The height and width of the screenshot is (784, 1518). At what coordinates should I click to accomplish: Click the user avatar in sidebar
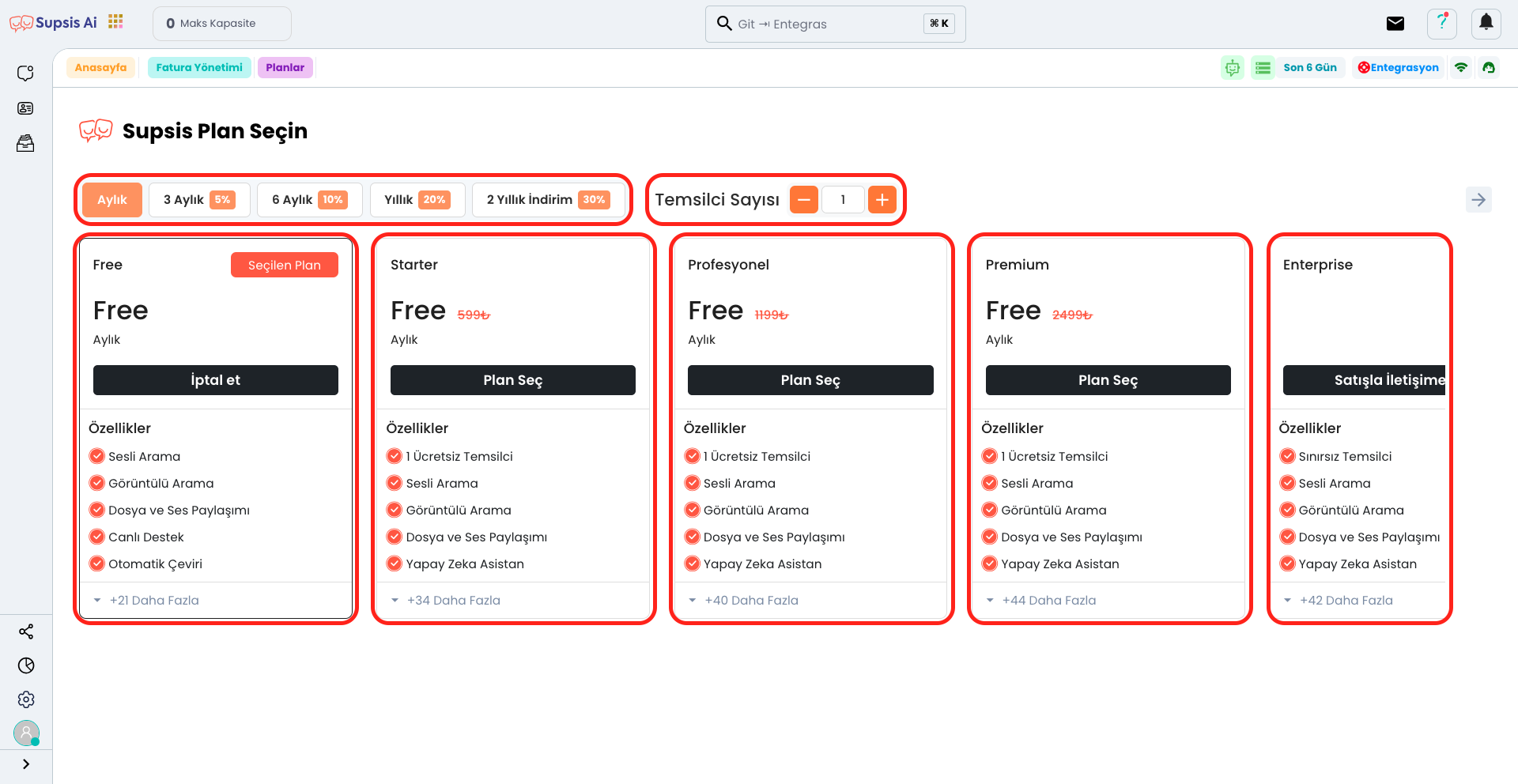[26, 733]
